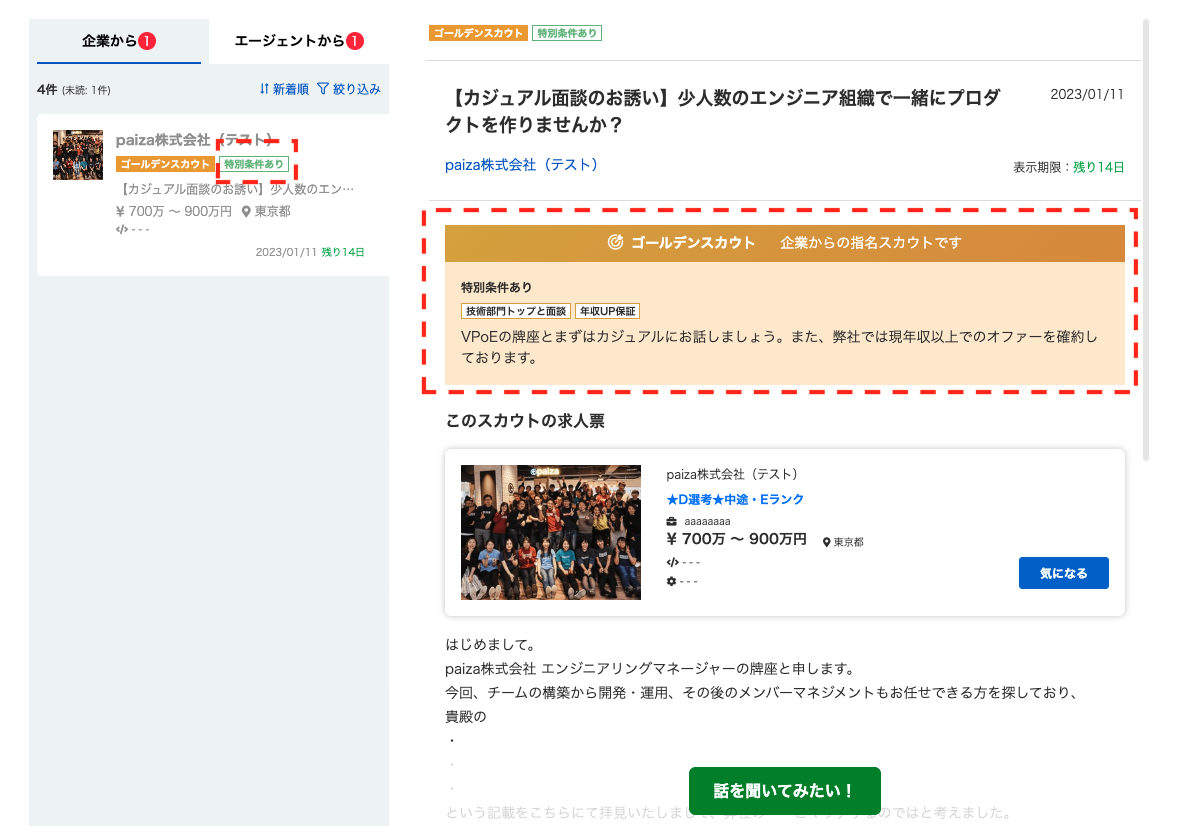Click the scout message title starting 【カジュアル面談のお誘い】
This screenshot has height=826, width=1179.
click(723, 111)
